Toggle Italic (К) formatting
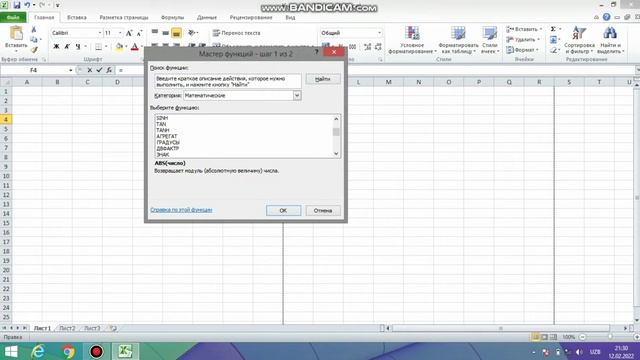This screenshot has height=360, width=640. (67, 47)
